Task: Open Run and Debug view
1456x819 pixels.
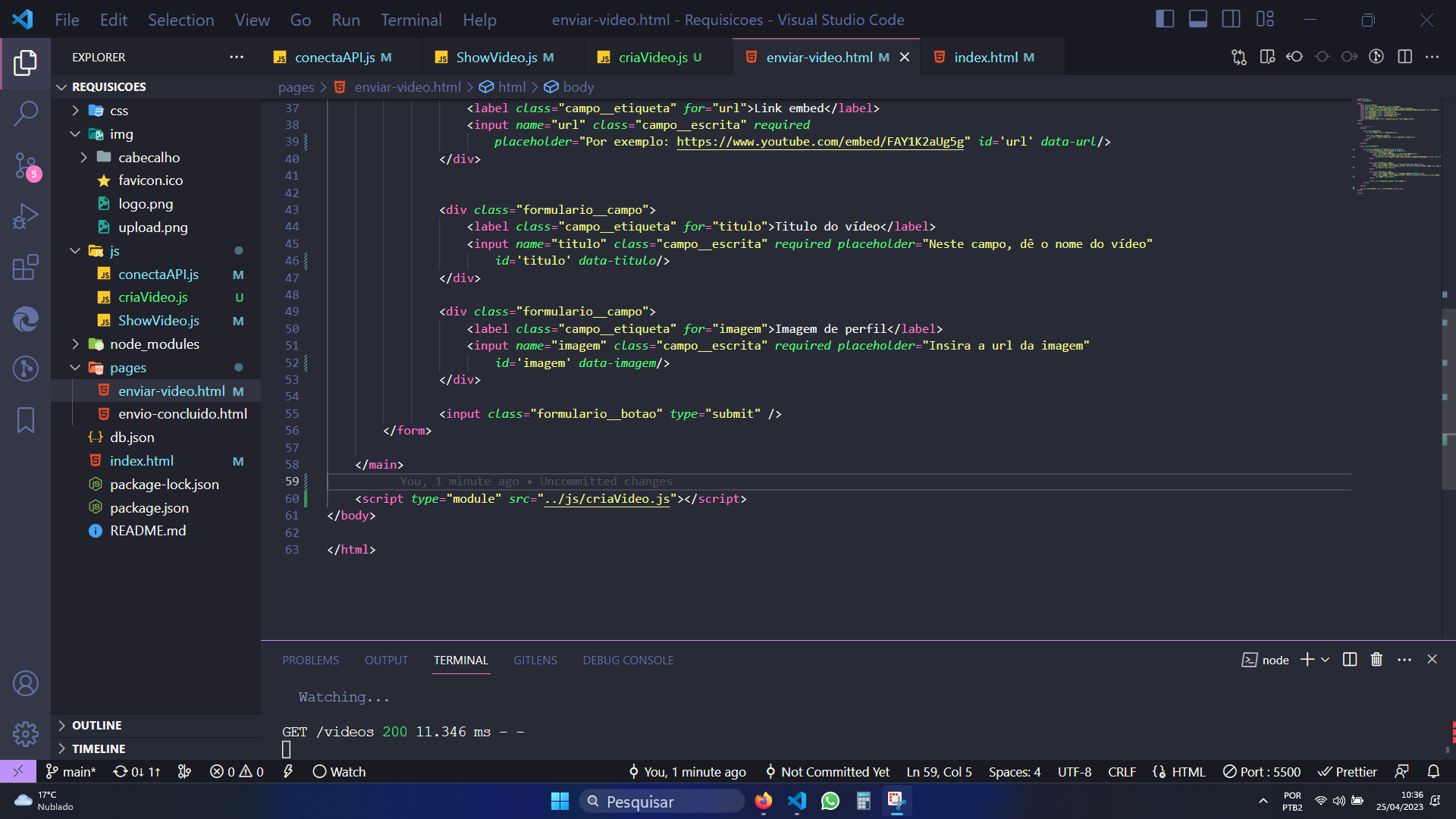Action: (25, 217)
